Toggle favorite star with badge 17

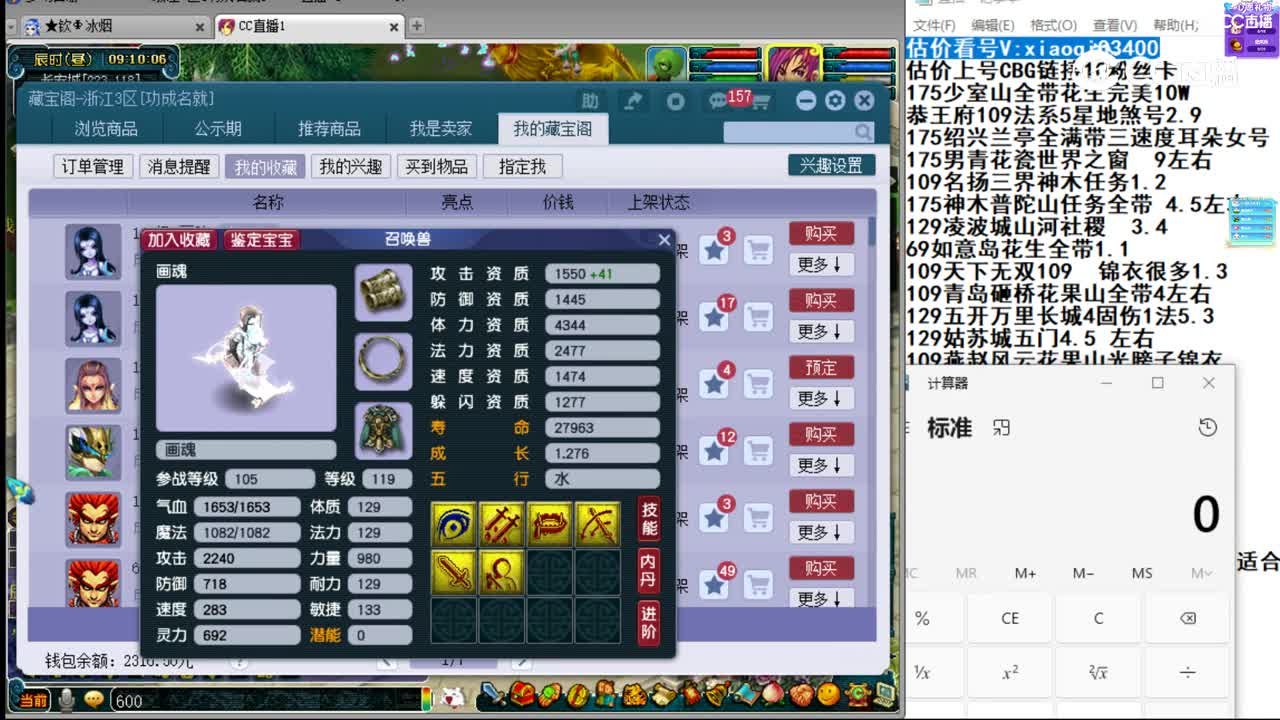click(x=714, y=317)
